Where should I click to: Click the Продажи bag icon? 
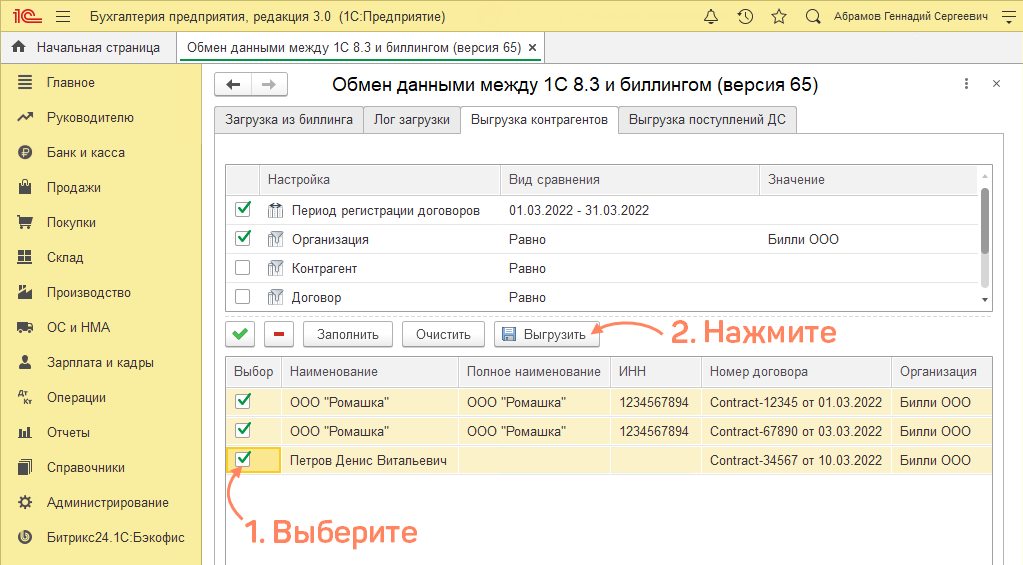25,187
